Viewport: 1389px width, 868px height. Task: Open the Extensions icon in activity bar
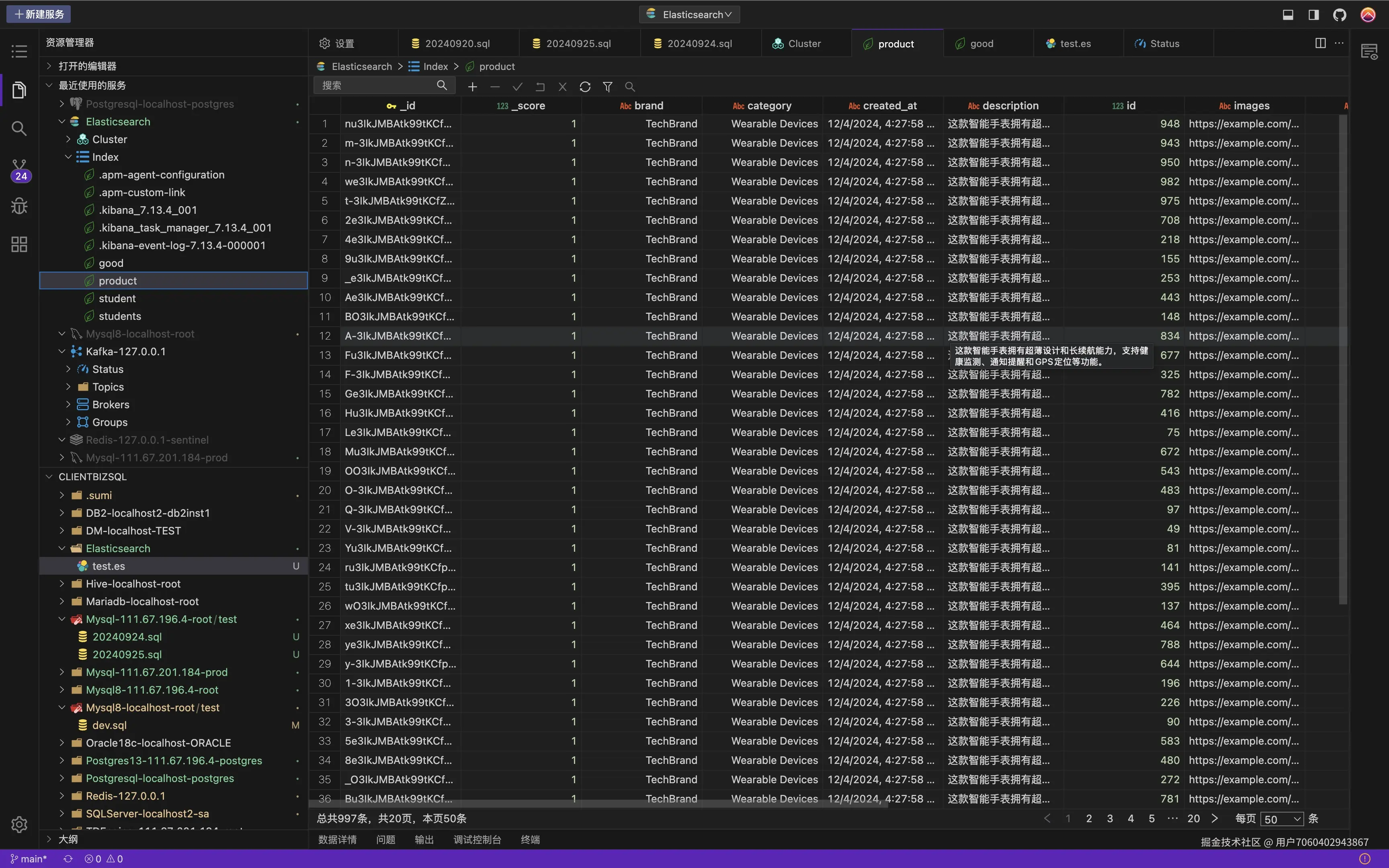click(x=19, y=245)
